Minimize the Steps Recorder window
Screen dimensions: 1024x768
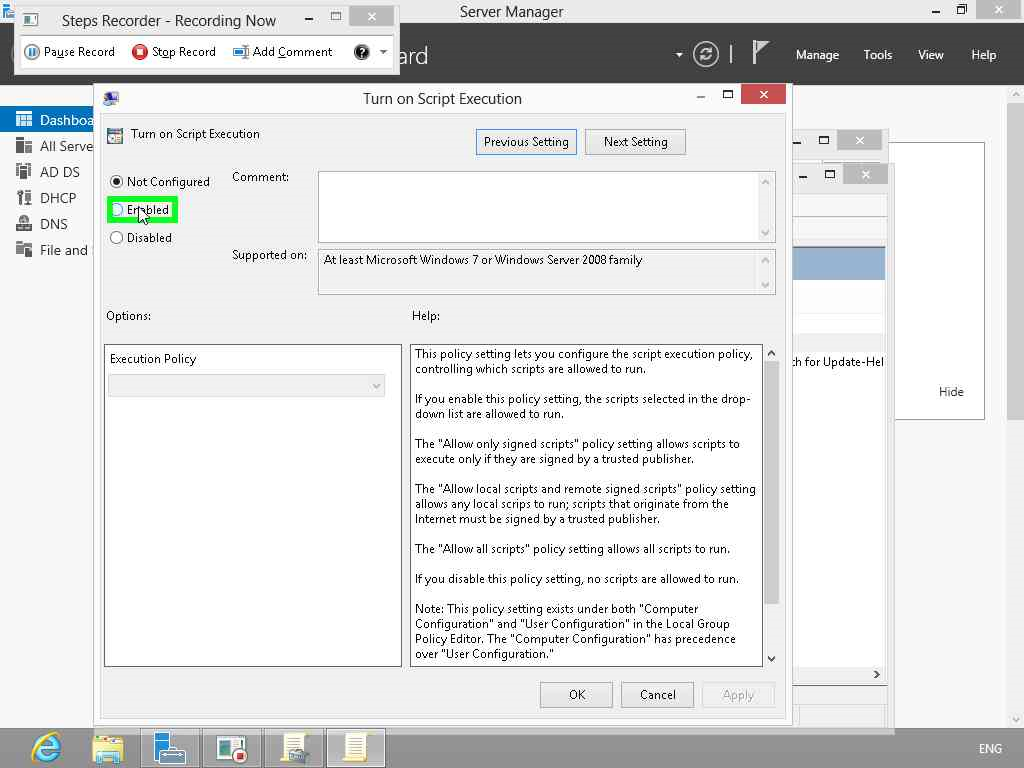tap(309, 18)
